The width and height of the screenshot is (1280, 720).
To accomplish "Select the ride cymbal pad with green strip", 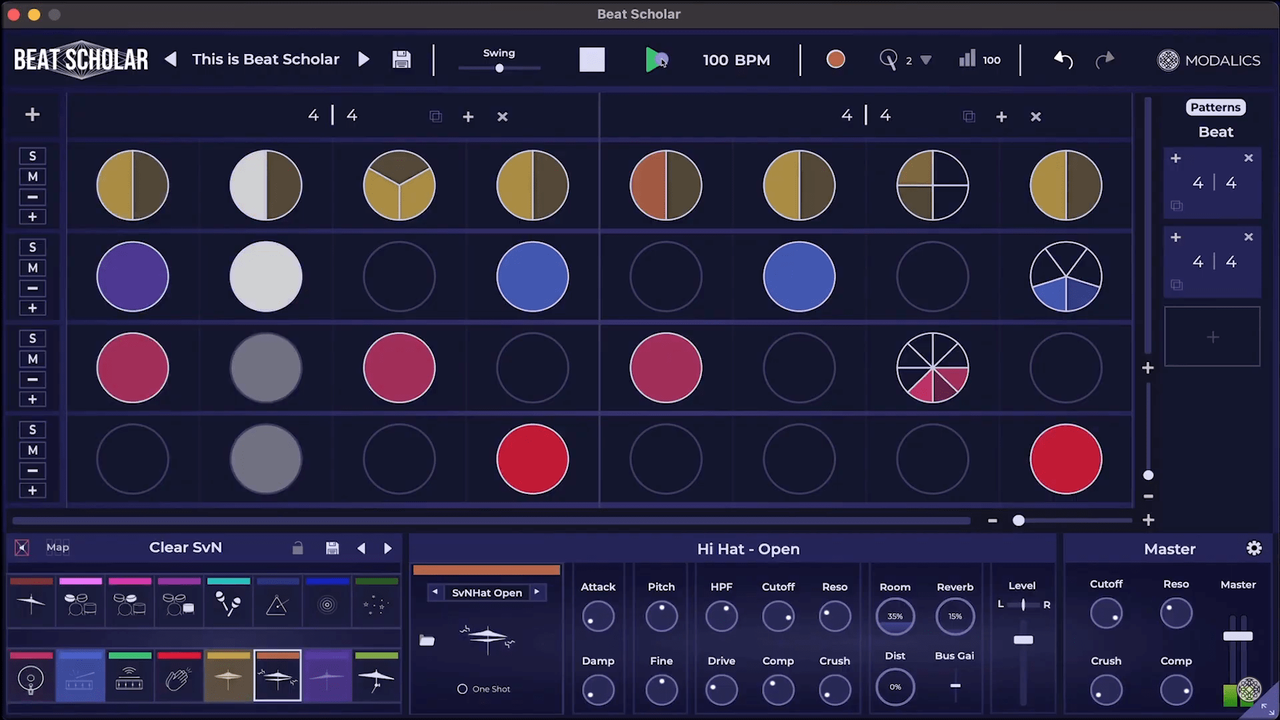I will click(376, 676).
